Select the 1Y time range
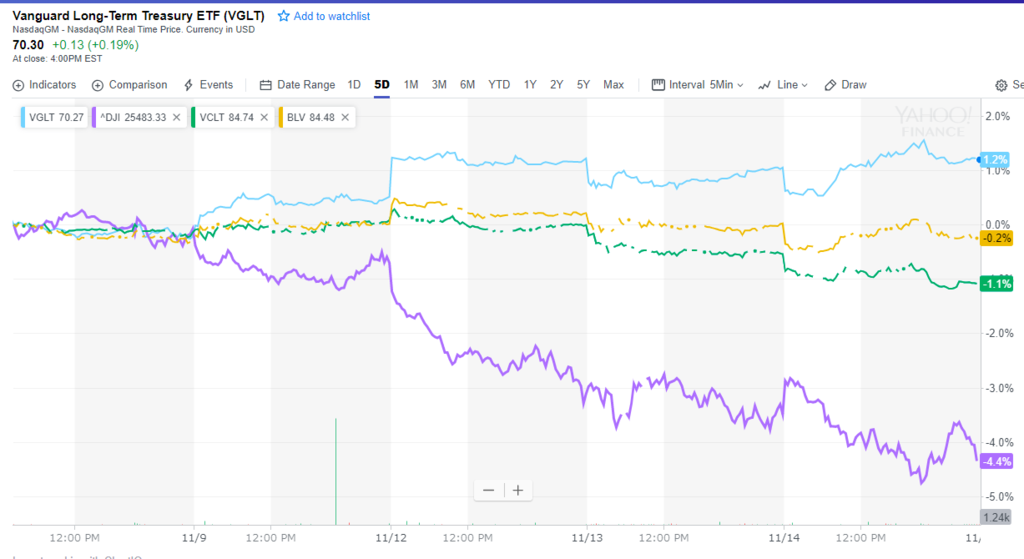Image resolution: width=1024 pixels, height=559 pixels. coord(530,85)
